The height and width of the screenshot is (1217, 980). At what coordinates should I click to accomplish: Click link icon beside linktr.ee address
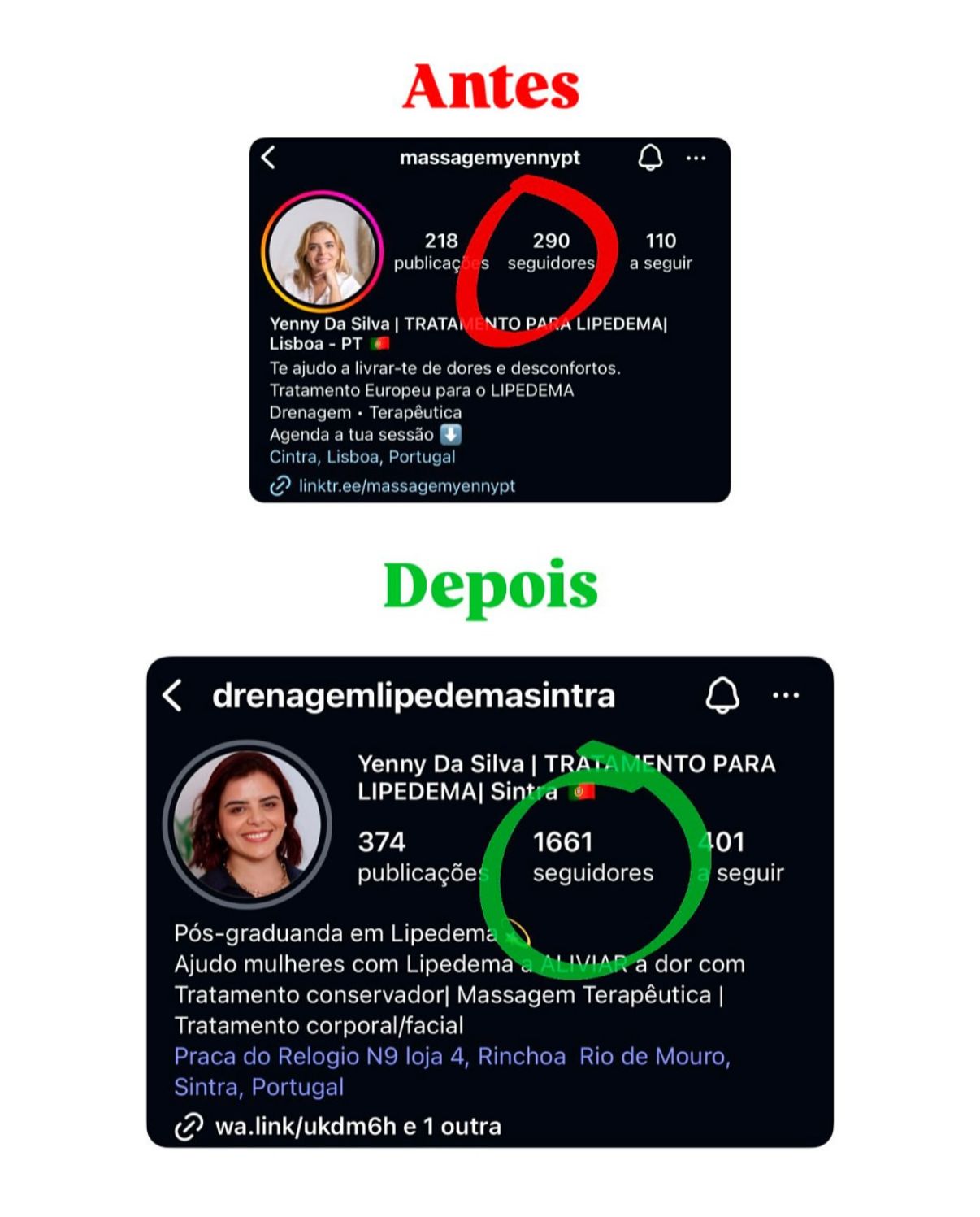[x=280, y=486]
